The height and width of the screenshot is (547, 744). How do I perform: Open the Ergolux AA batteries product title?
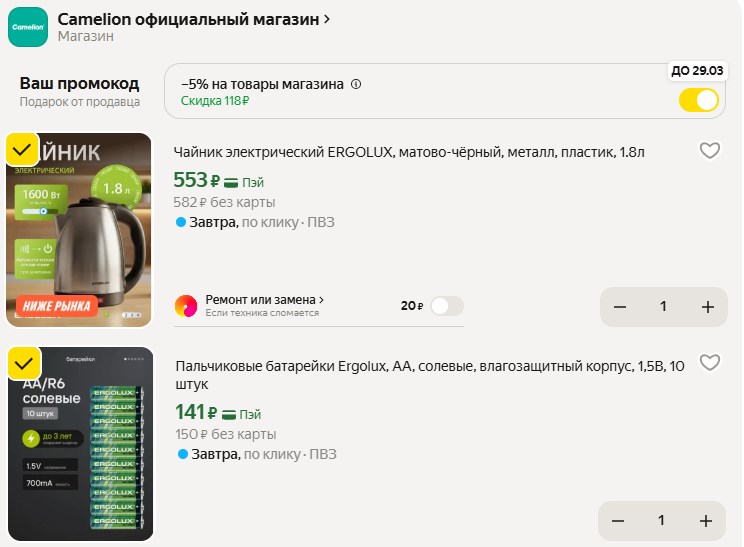point(429,375)
